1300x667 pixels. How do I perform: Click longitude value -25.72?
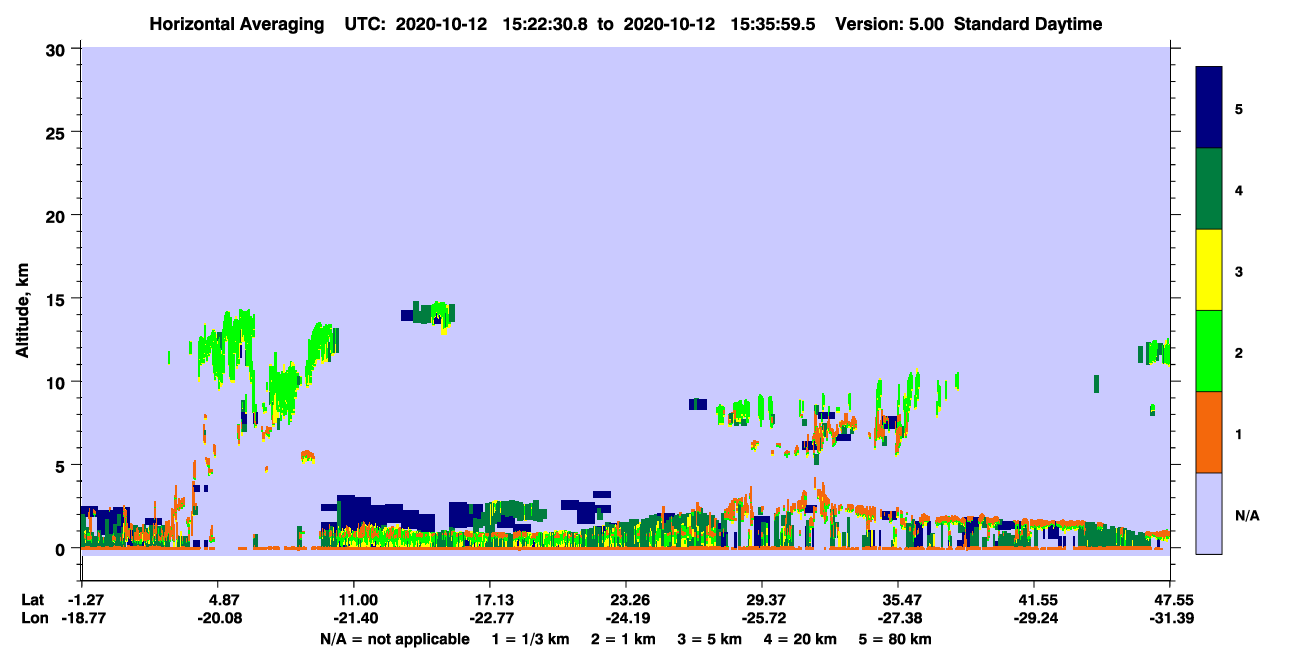click(x=762, y=618)
